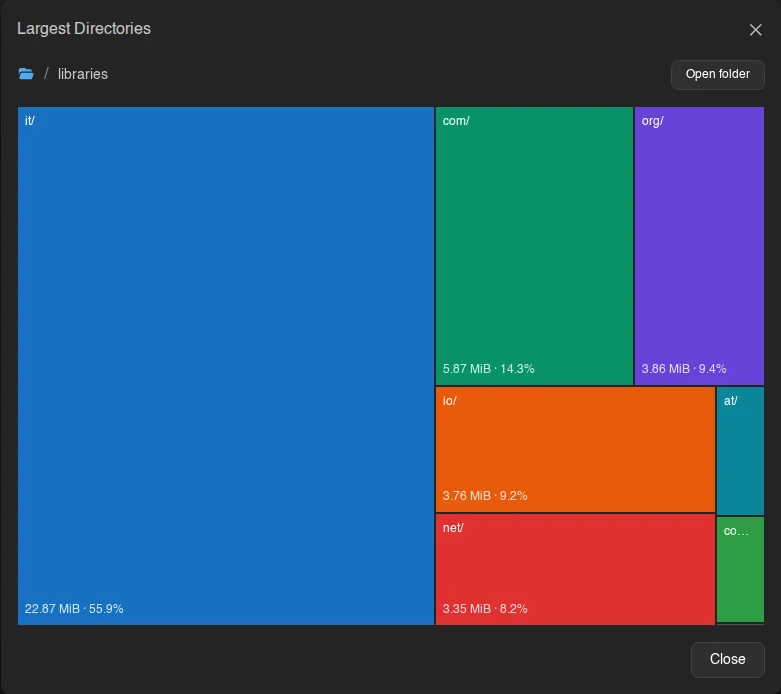
Task: Open the libraries folder via Open folder button
Action: [717, 74]
